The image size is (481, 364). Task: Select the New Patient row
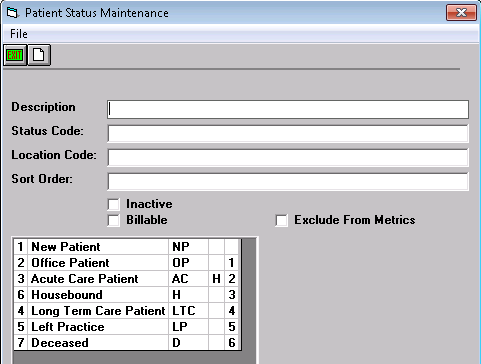(127, 247)
